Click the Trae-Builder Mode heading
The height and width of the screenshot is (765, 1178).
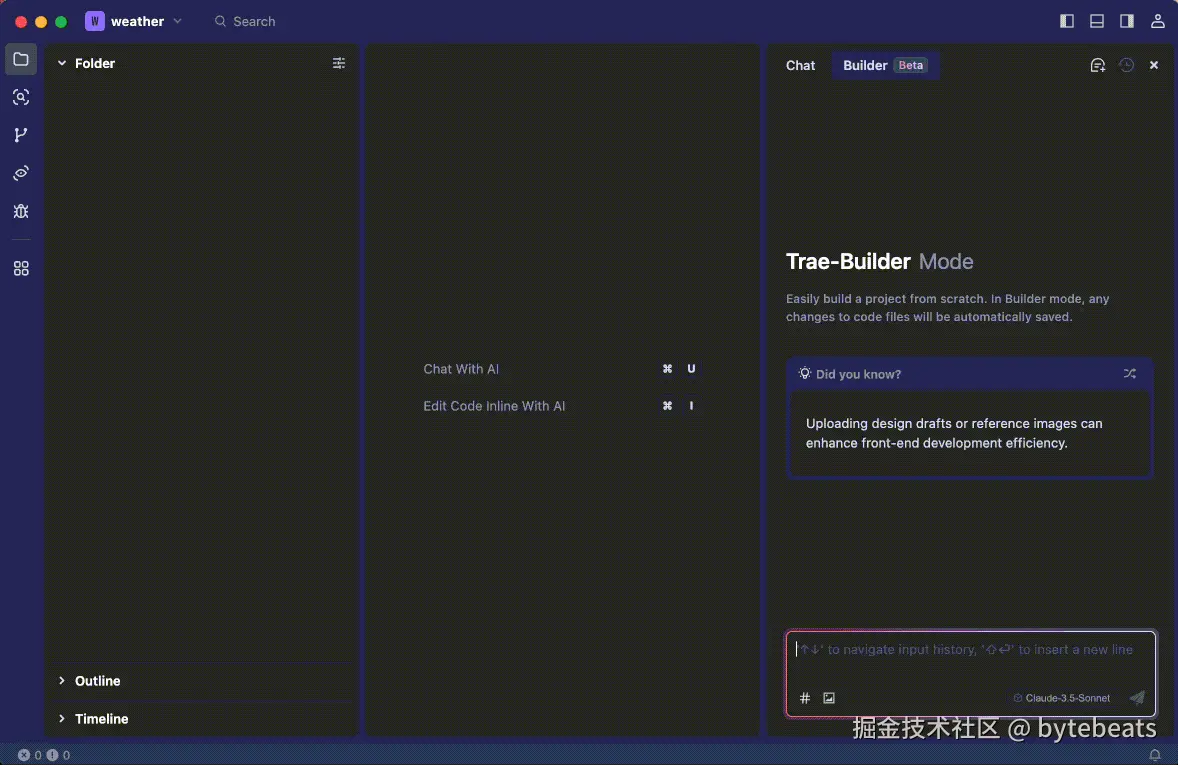point(879,262)
